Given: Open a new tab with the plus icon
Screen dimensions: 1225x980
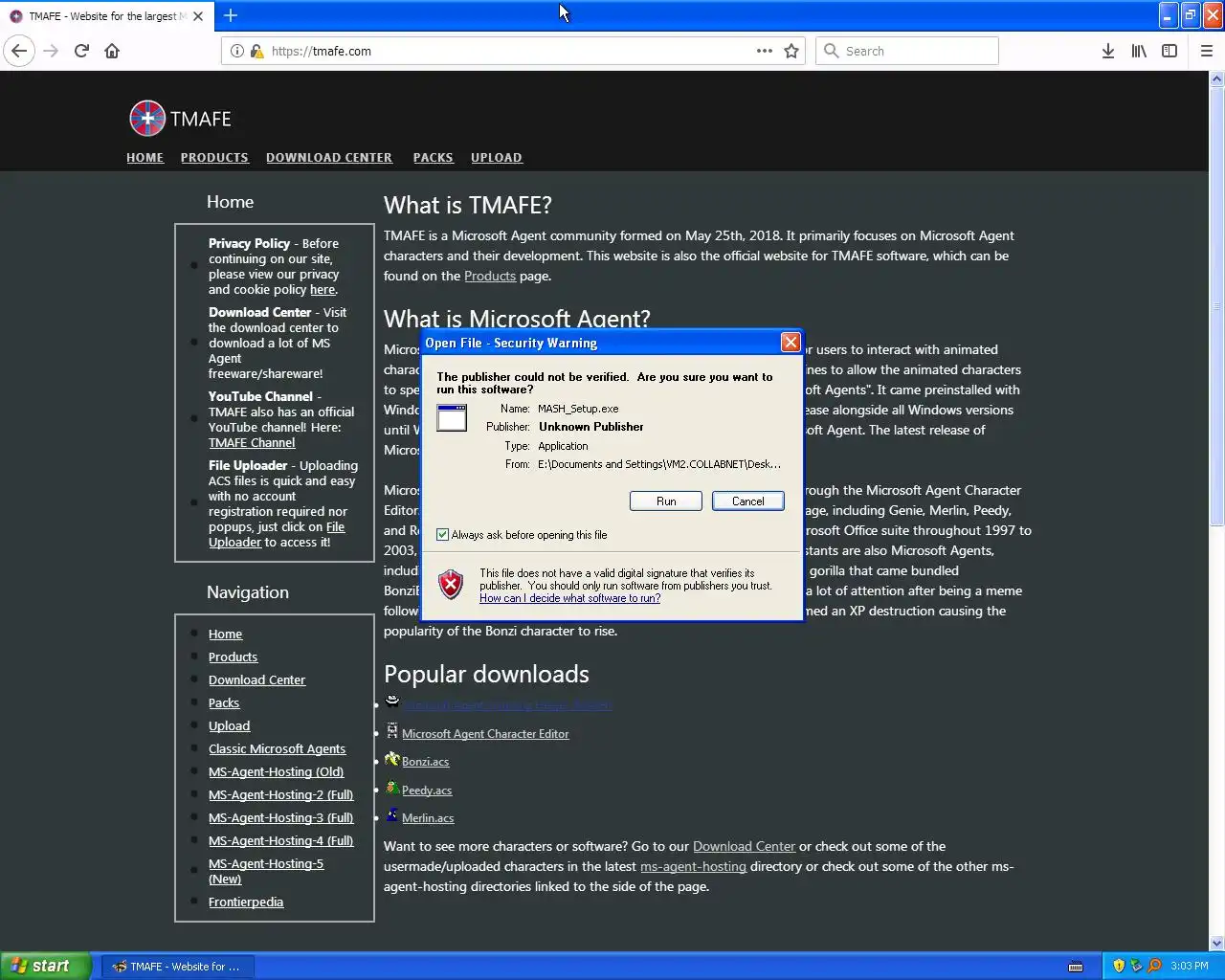Looking at the screenshot, I should click(x=231, y=15).
